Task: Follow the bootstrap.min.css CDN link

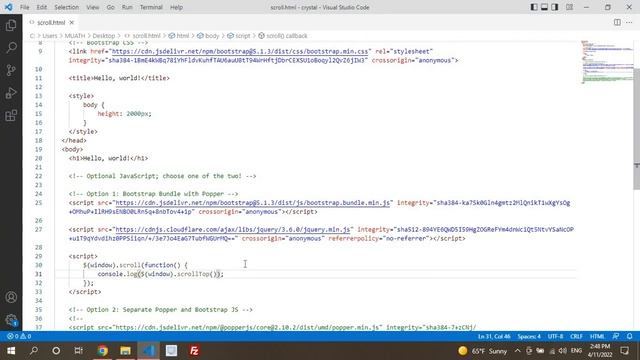Action: 240,51
